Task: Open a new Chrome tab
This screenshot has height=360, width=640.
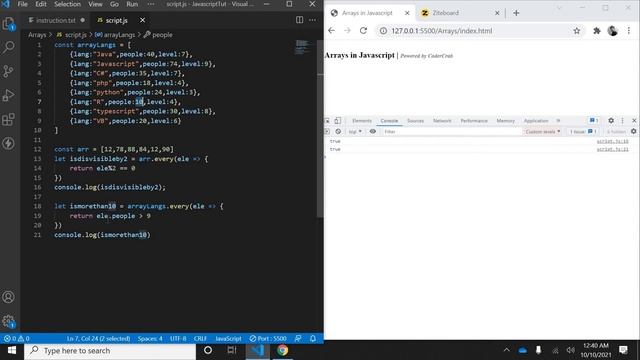Action: 516,13
